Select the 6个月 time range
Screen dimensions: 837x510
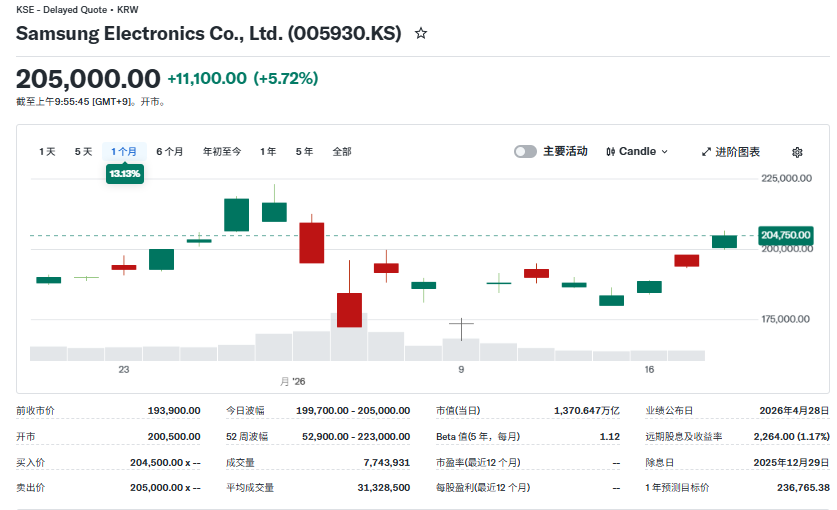169,152
